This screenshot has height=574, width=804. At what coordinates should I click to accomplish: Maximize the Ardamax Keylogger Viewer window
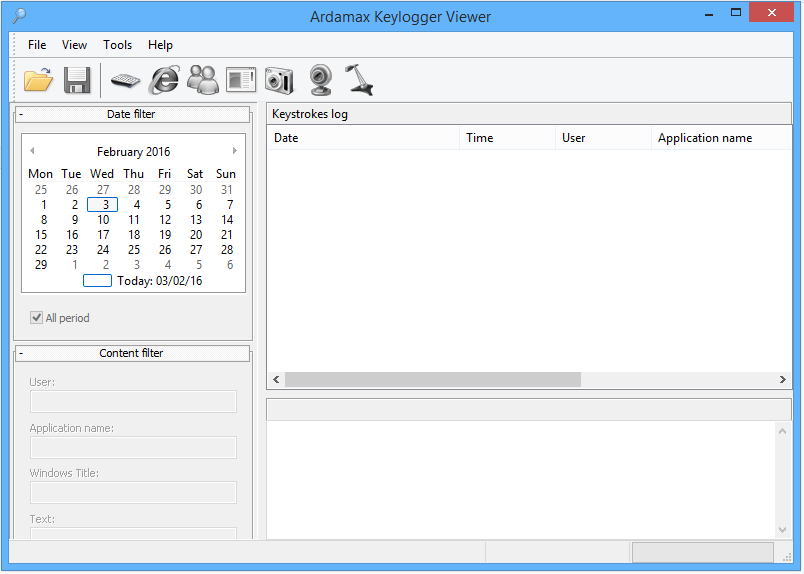pyautogui.click(x=736, y=13)
